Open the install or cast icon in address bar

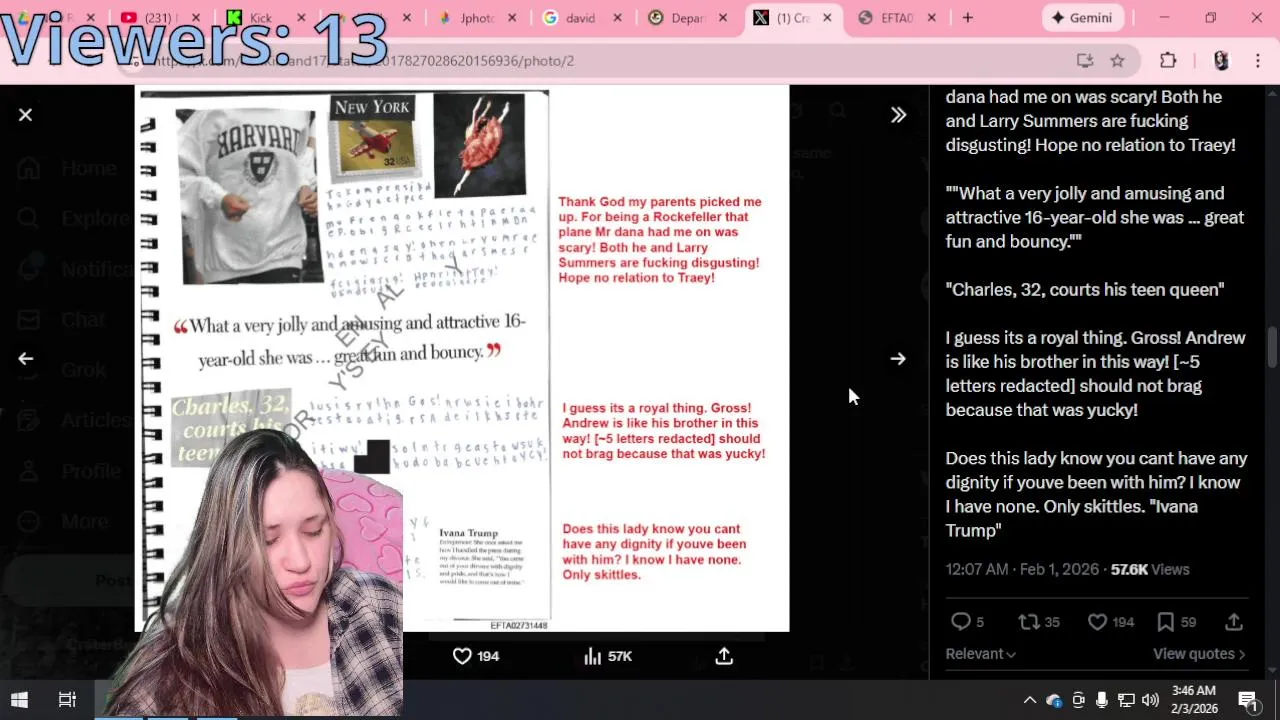[x=1085, y=61]
